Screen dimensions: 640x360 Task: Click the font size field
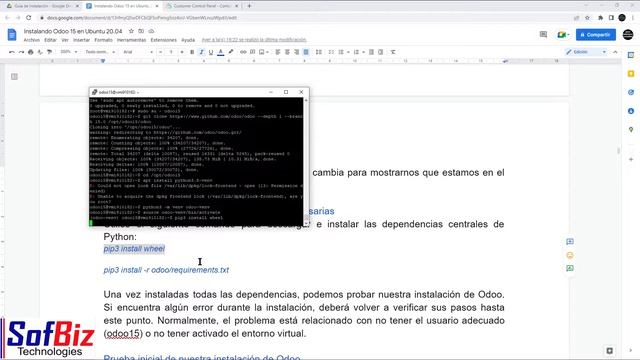tap(171, 52)
